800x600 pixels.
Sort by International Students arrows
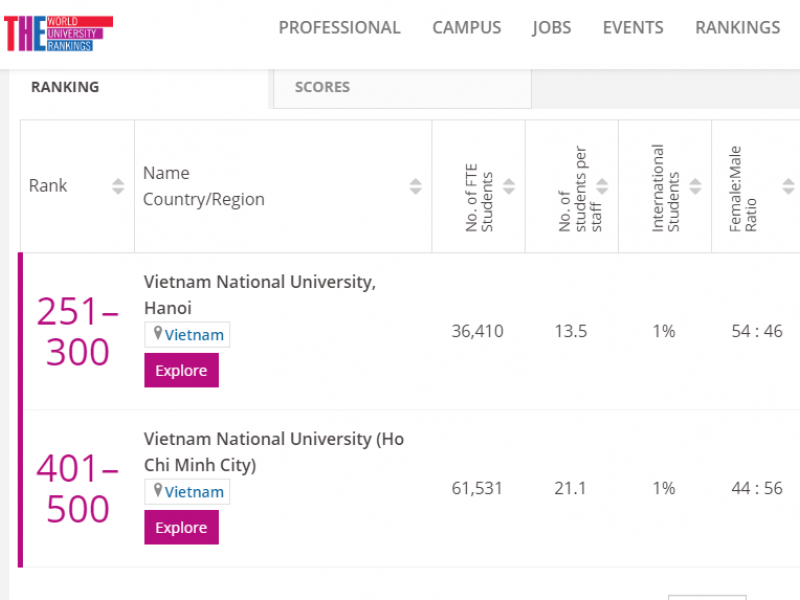point(695,186)
